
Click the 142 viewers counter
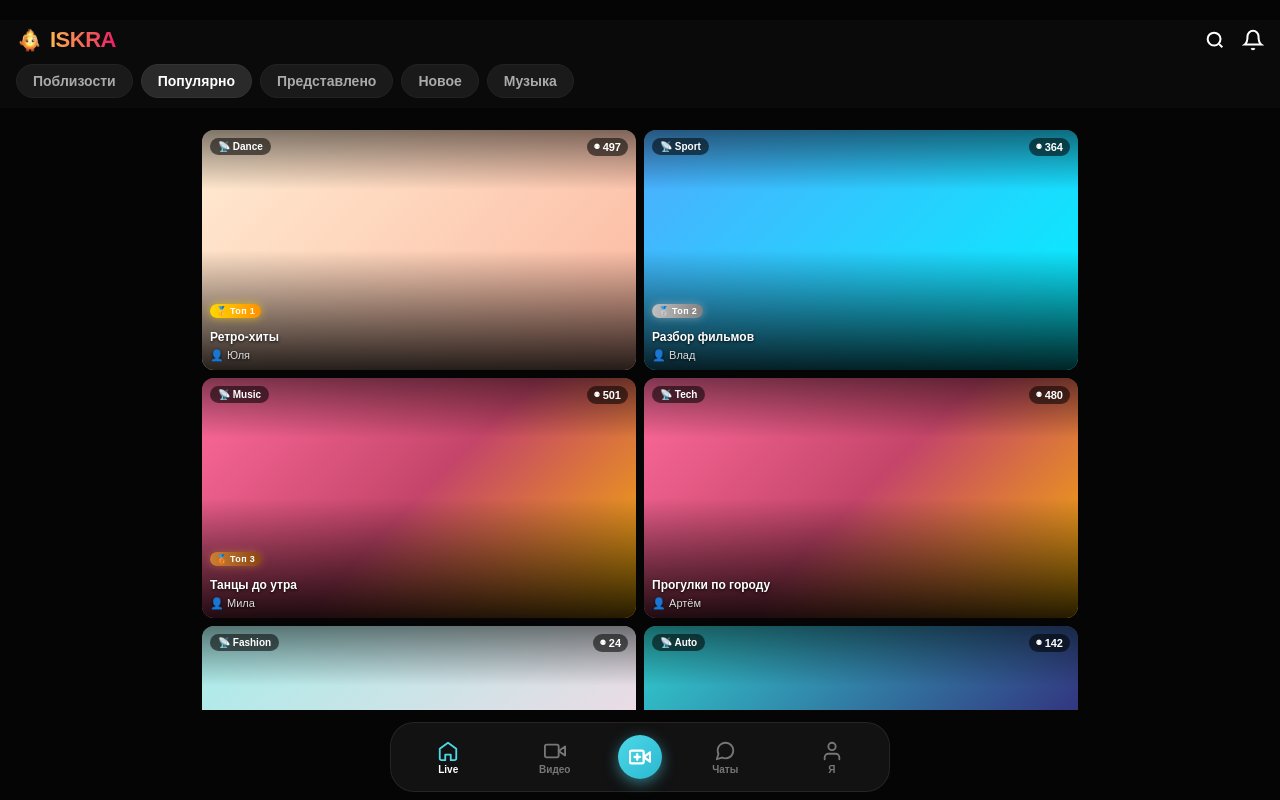(1049, 643)
